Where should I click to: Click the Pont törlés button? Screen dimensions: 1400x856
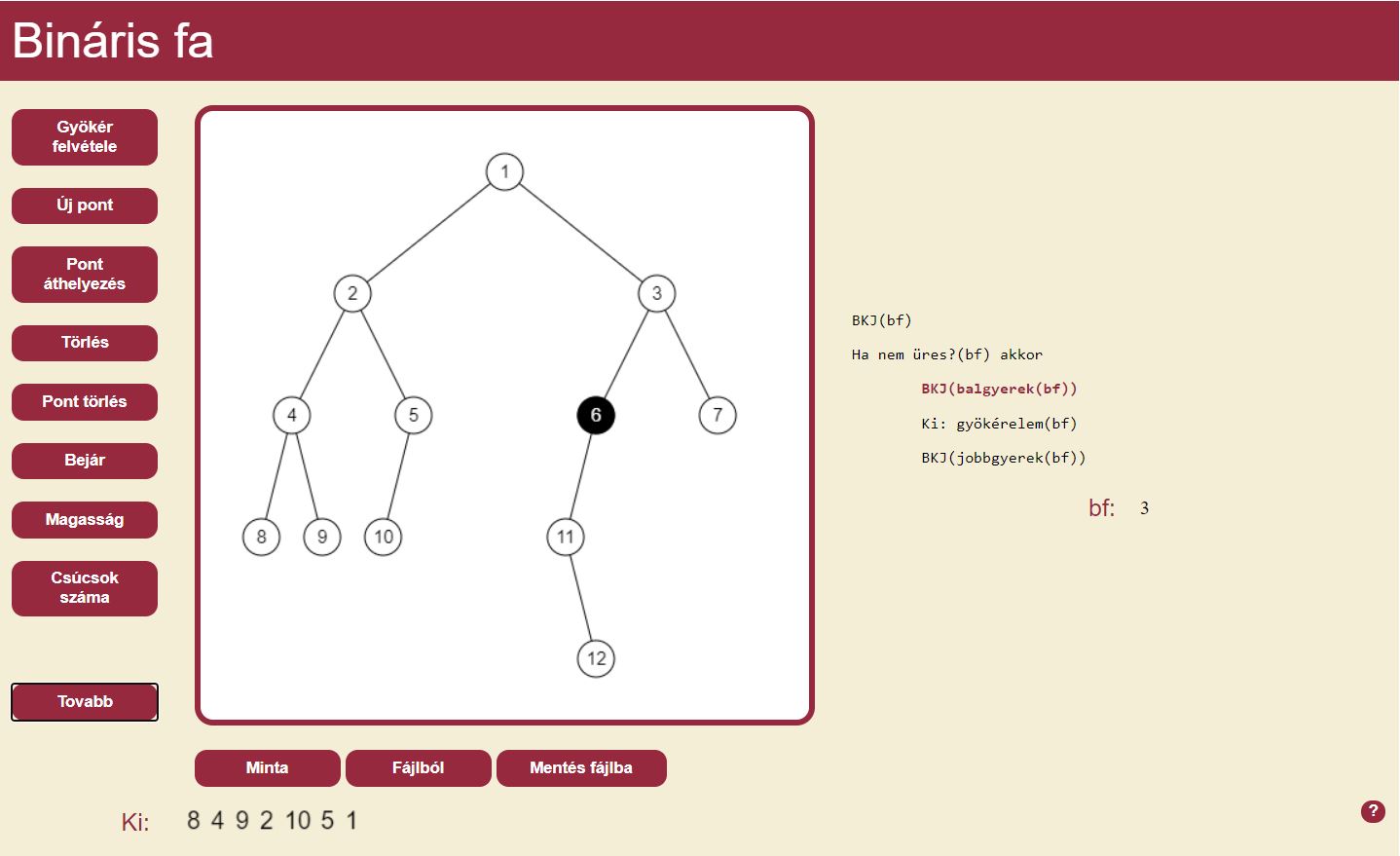point(85,402)
